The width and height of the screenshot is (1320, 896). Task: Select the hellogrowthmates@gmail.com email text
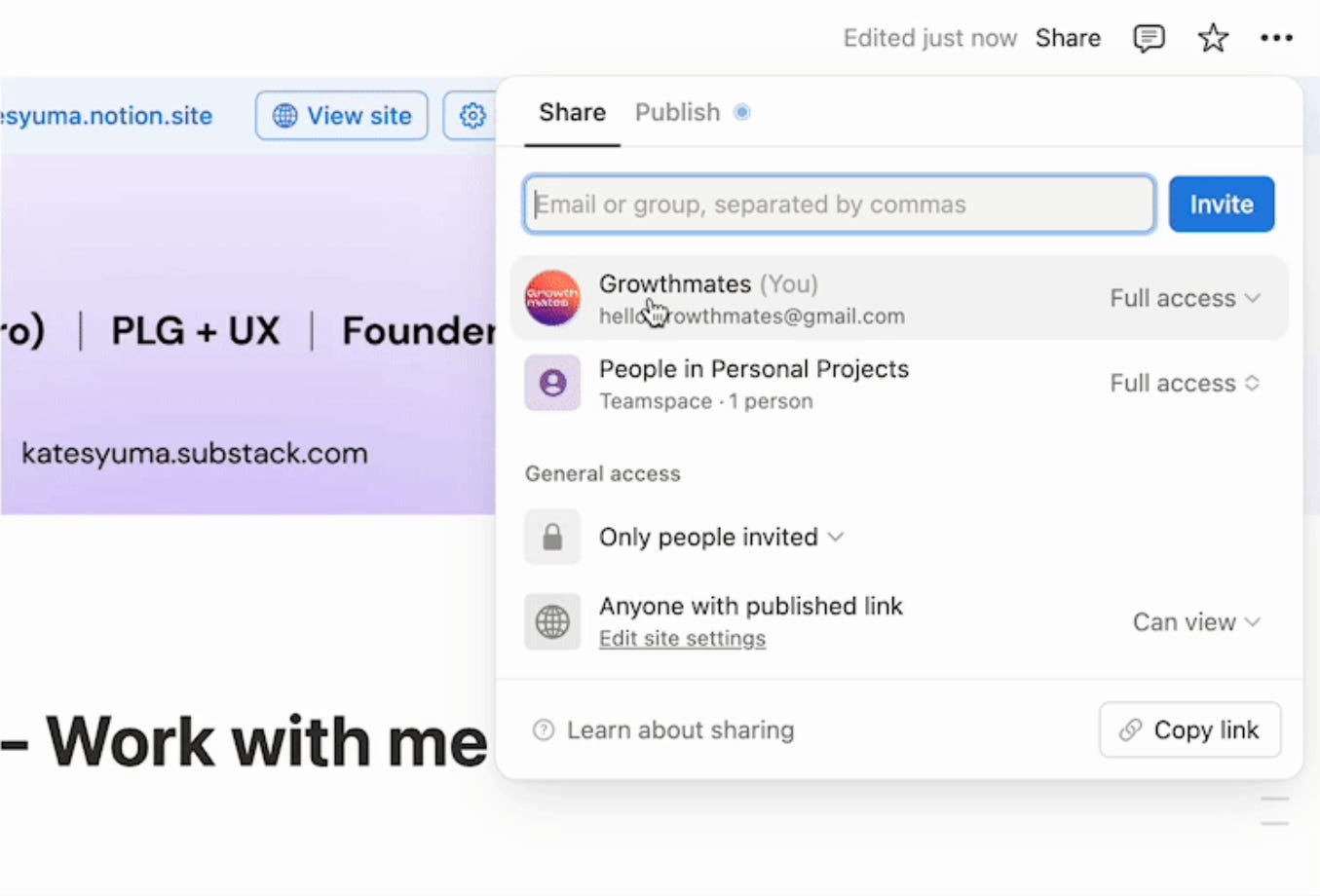[x=751, y=316]
